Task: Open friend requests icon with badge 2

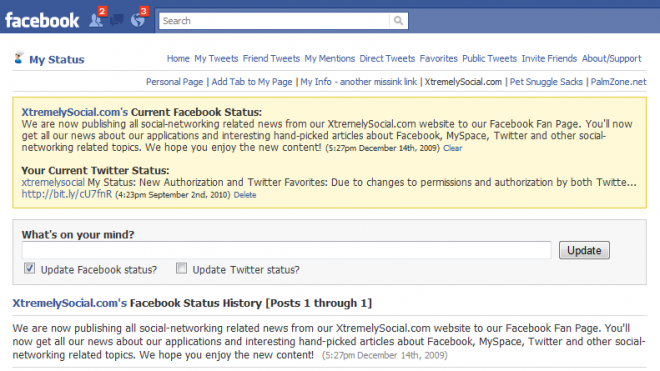Action: tap(96, 19)
